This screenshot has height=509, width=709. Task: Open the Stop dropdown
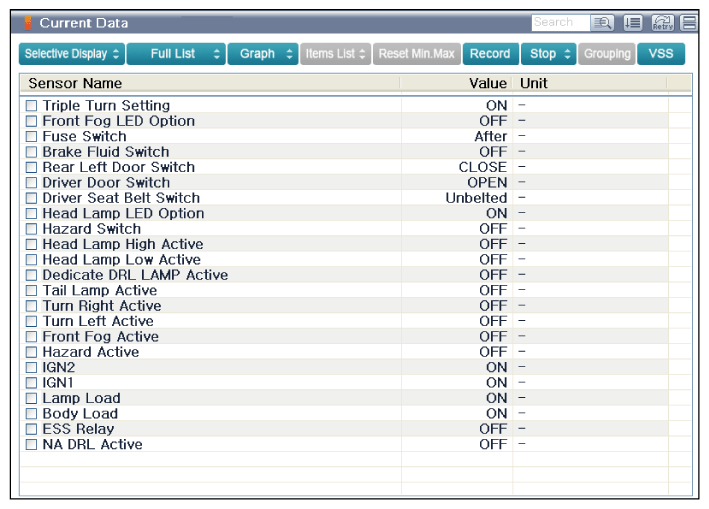point(548,54)
